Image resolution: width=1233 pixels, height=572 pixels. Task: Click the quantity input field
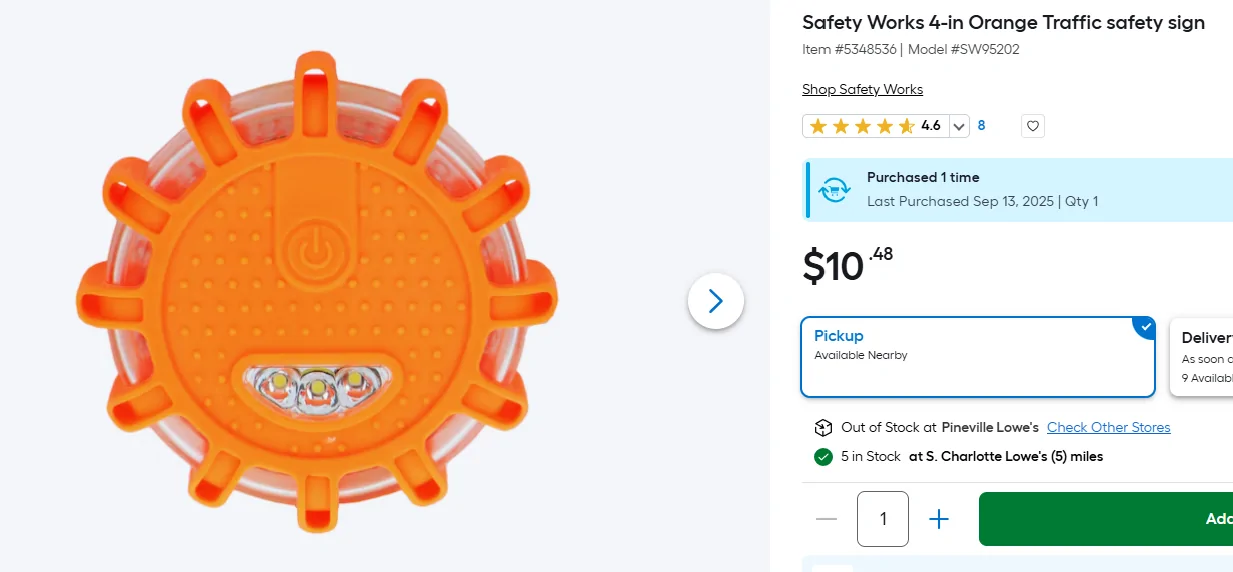(x=883, y=519)
